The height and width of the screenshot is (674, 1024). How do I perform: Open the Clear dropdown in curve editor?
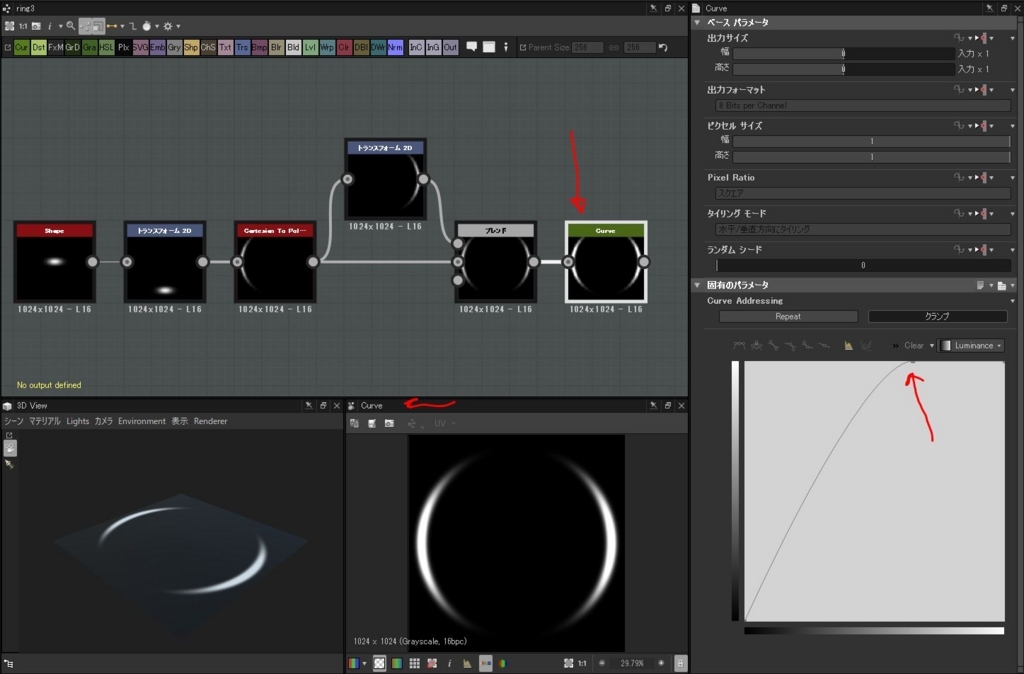pos(919,345)
